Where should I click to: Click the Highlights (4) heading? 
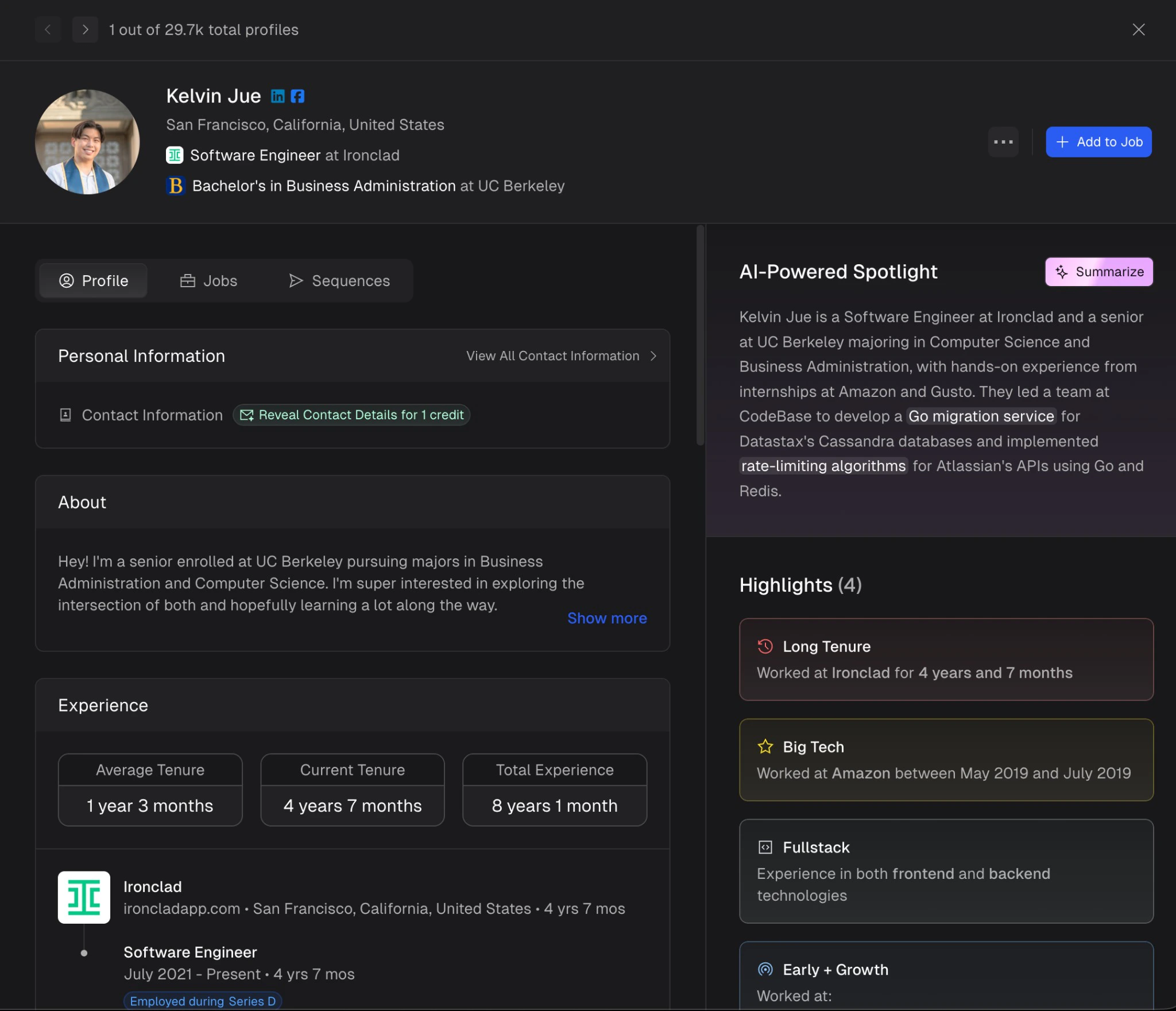point(800,585)
